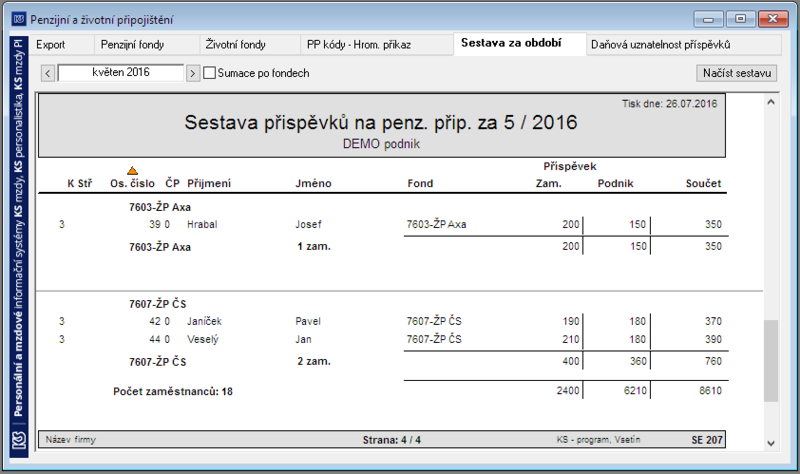Image resolution: width=800 pixels, height=474 pixels.
Task: Toggle the Sumace po fondech checkbox
Action: pos(209,73)
